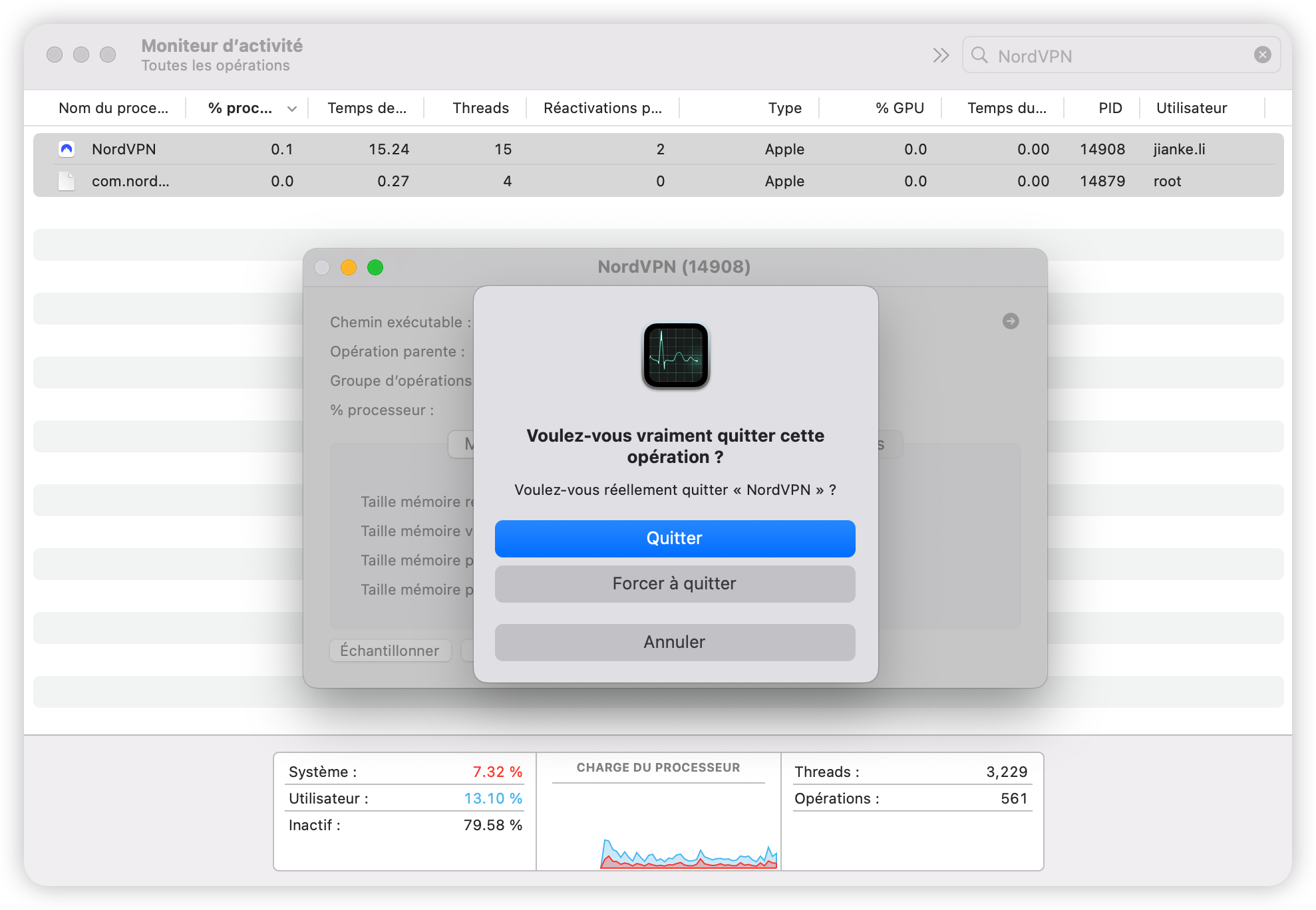1316x910 pixels.
Task: Minimize the NordVPN (14908) window
Action: (349, 267)
